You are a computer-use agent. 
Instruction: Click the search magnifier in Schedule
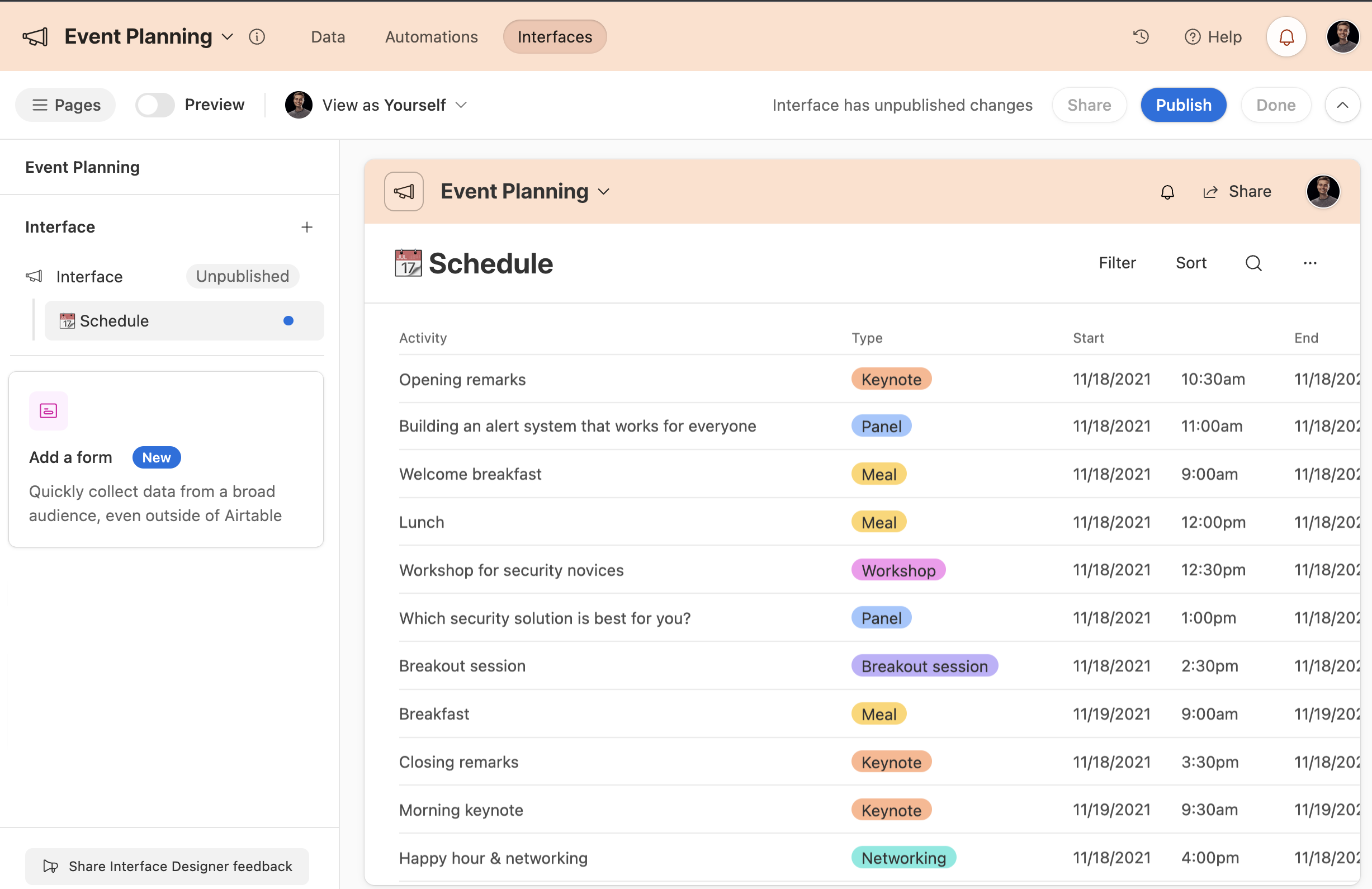(1253, 263)
